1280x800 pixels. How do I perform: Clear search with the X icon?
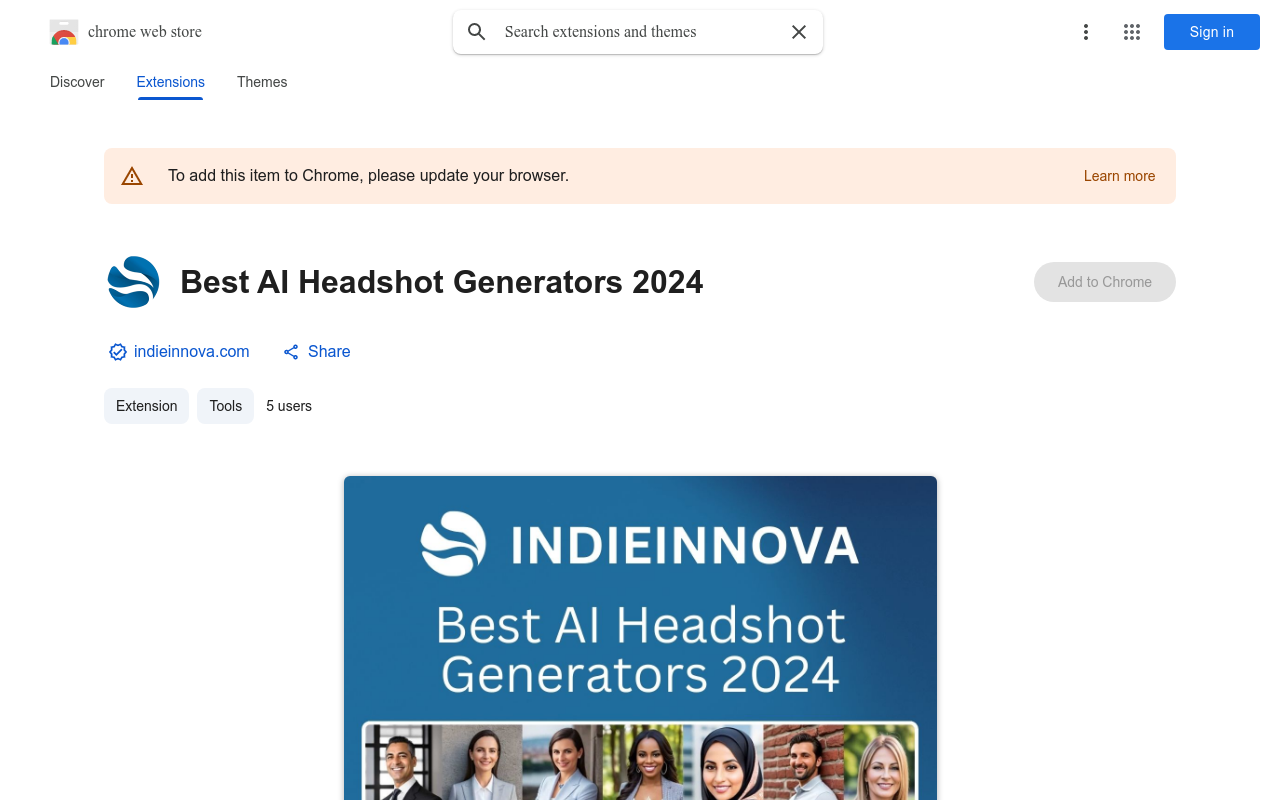click(799, 32)
